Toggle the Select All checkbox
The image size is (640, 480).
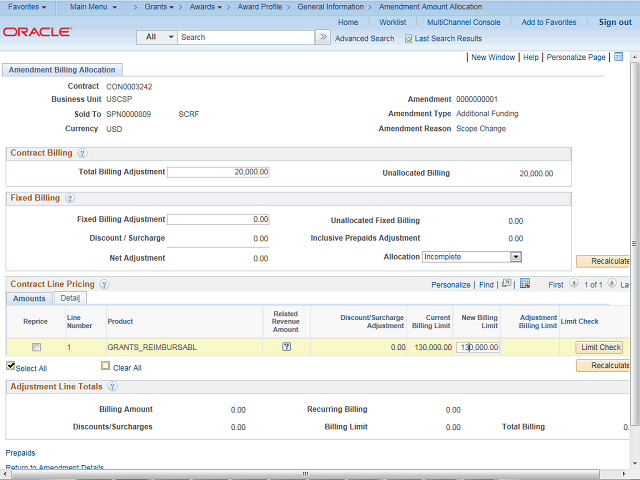point(11,367)
